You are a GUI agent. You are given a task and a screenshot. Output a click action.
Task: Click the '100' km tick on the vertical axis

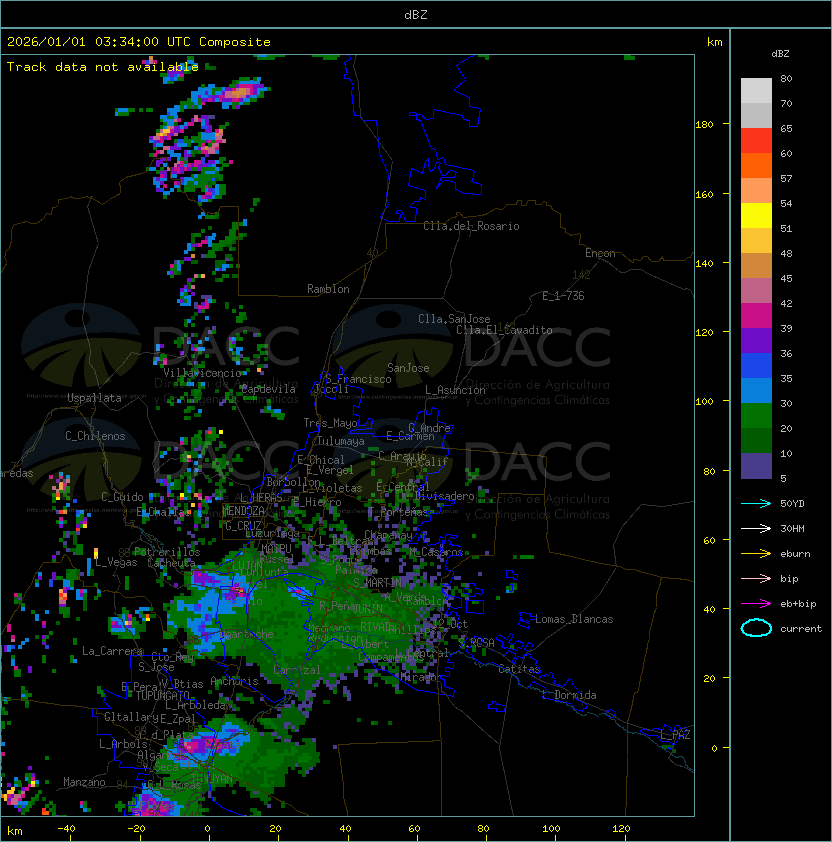coord(704,402)
